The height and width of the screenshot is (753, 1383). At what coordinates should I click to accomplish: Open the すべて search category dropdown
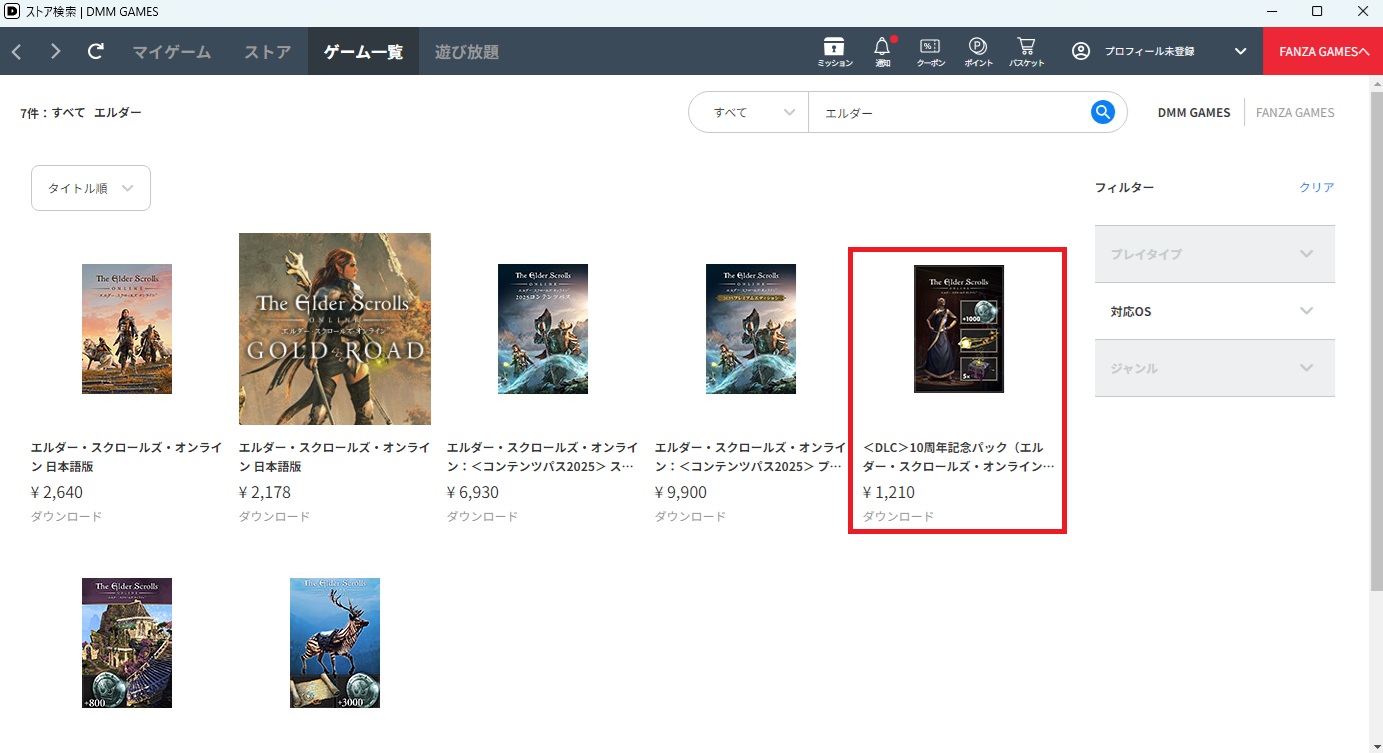(x=748, y=112)
